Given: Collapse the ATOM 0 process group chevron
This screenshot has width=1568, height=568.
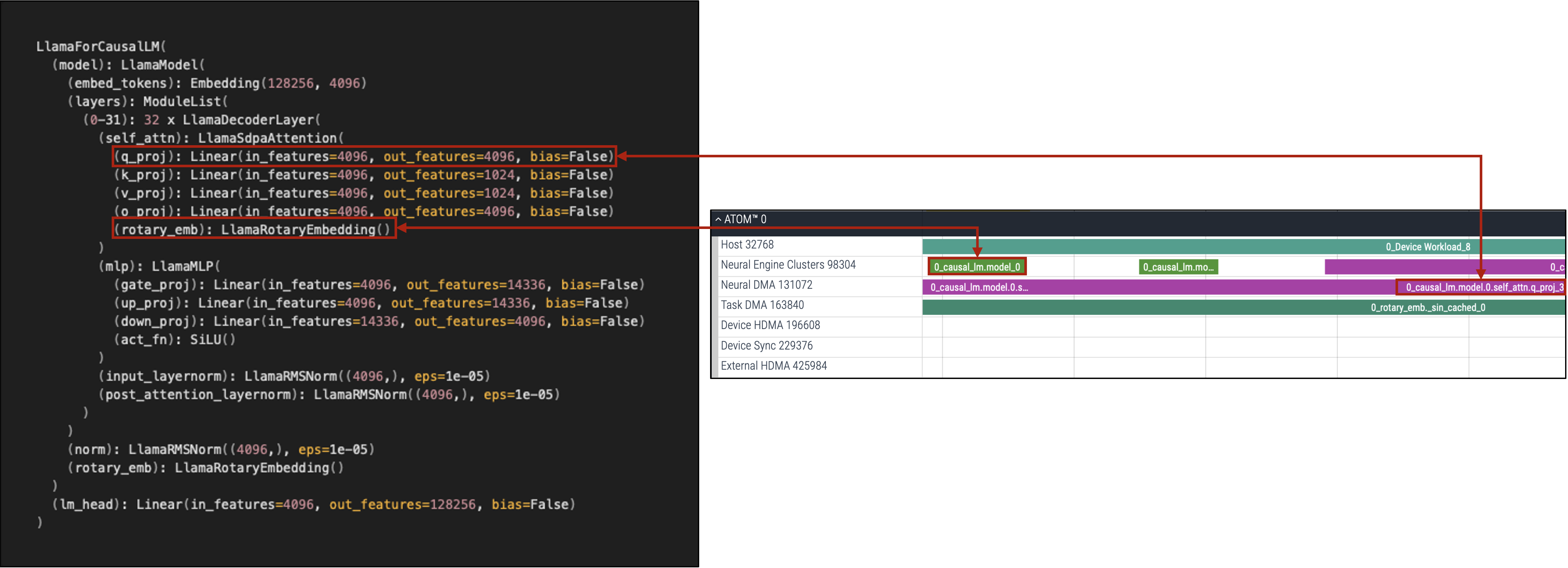Looking at the screenshot, I should [x=718, y=219].
